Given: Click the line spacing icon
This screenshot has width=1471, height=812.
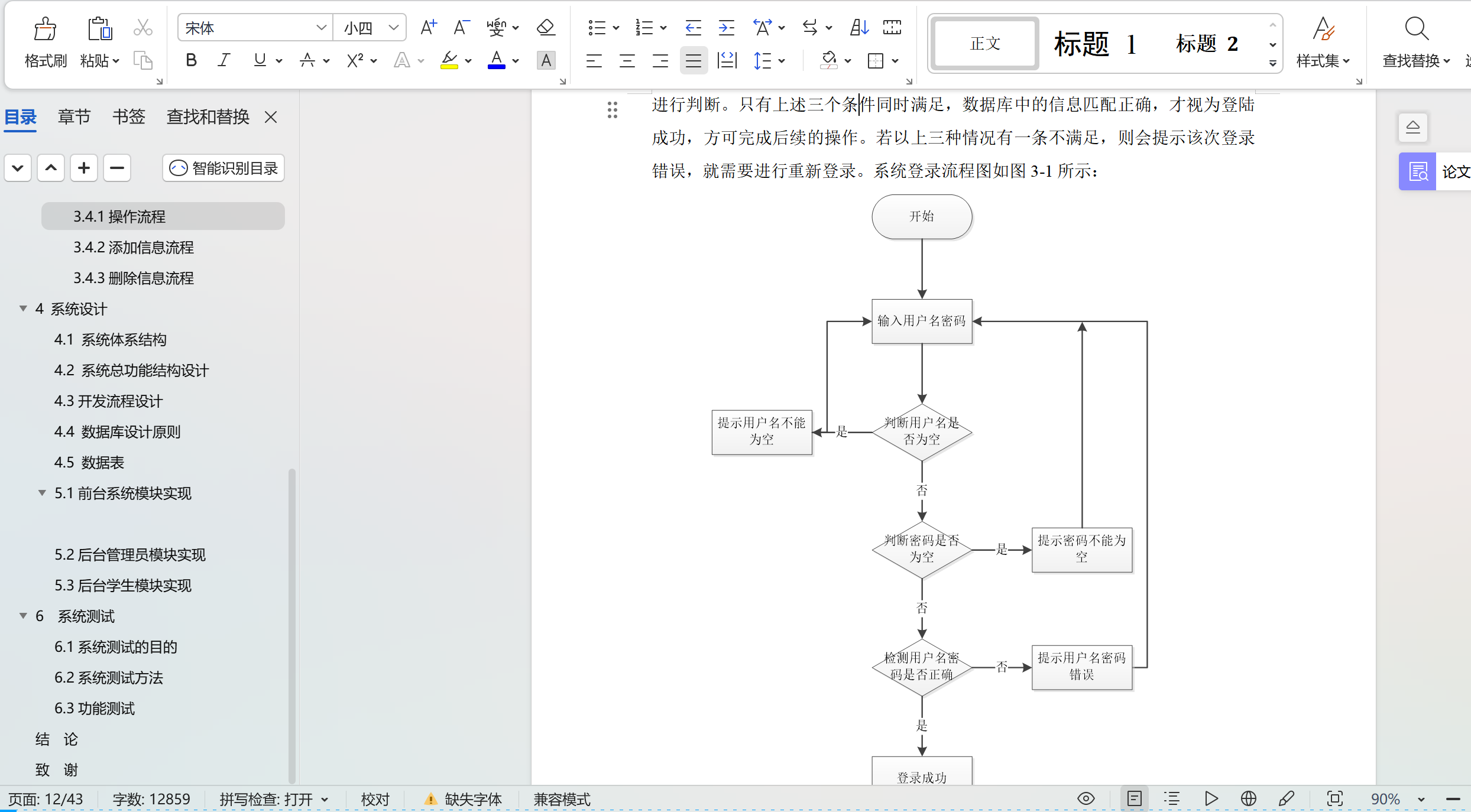Looking at the screenshot, I should (x=763, y=60).
